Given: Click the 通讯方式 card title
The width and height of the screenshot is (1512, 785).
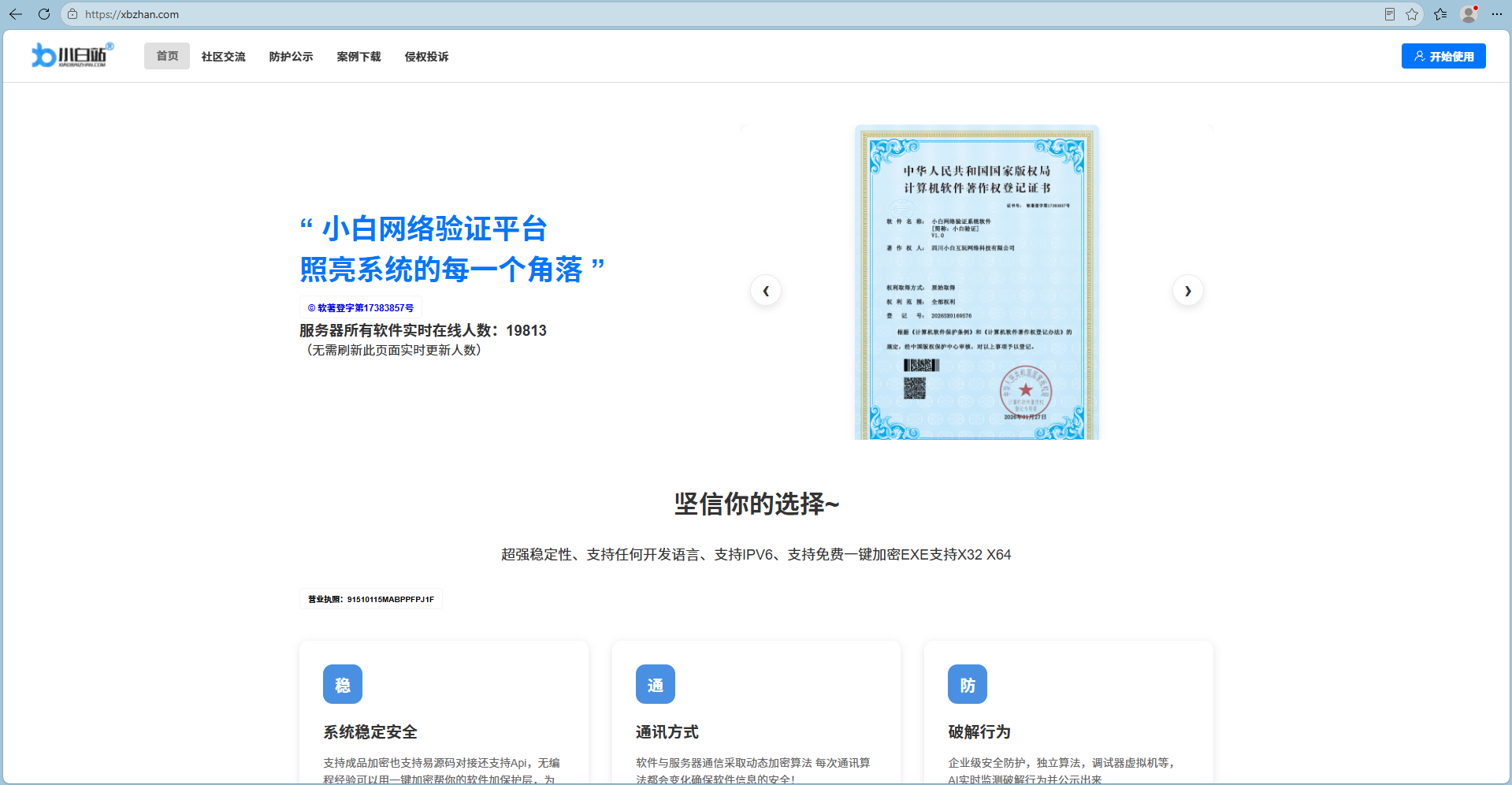Looking at the screenshot, I should [x=667, y=732].
